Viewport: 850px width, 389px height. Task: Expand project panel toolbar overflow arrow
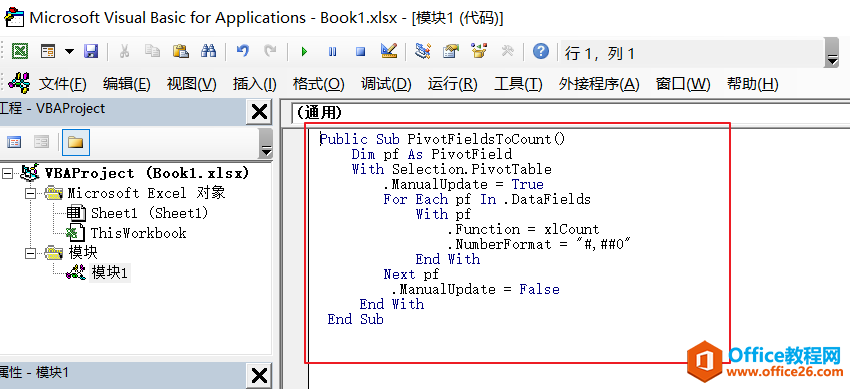pos(266,144)
